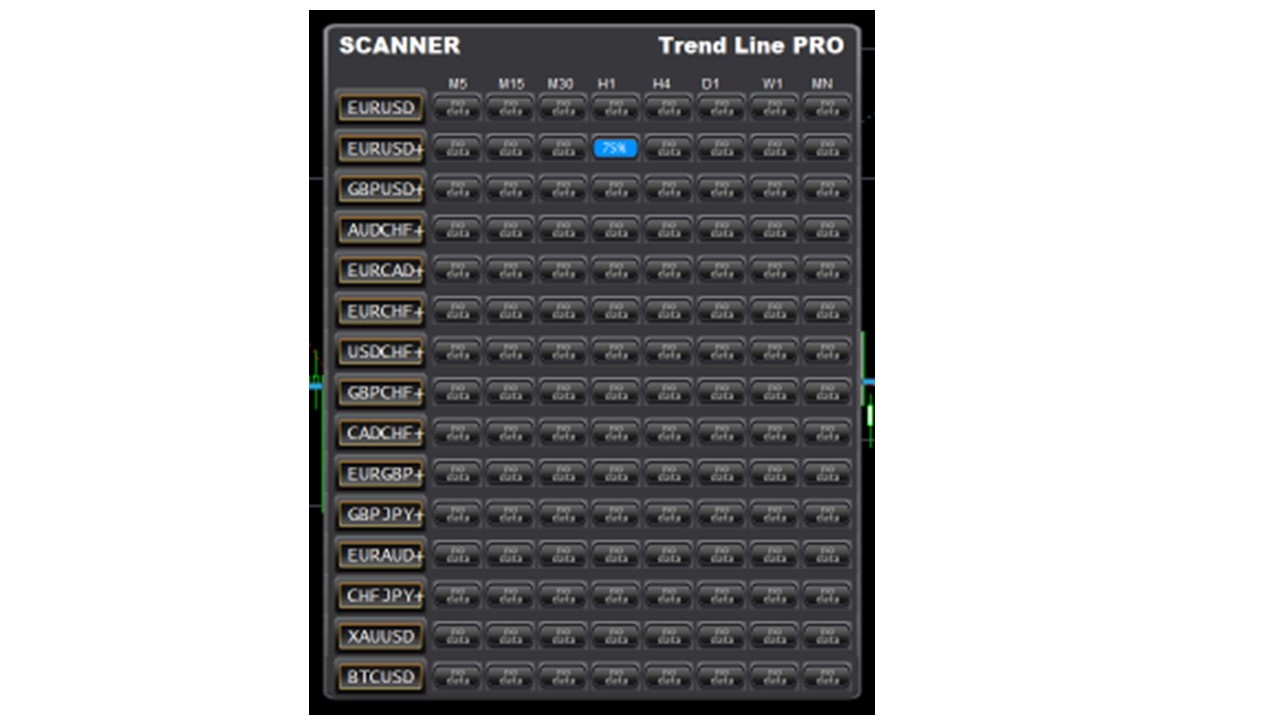Open the GBPCHF+ D1 no data cell
Screen dimensions: 1280x720
[x=721, y=392]
